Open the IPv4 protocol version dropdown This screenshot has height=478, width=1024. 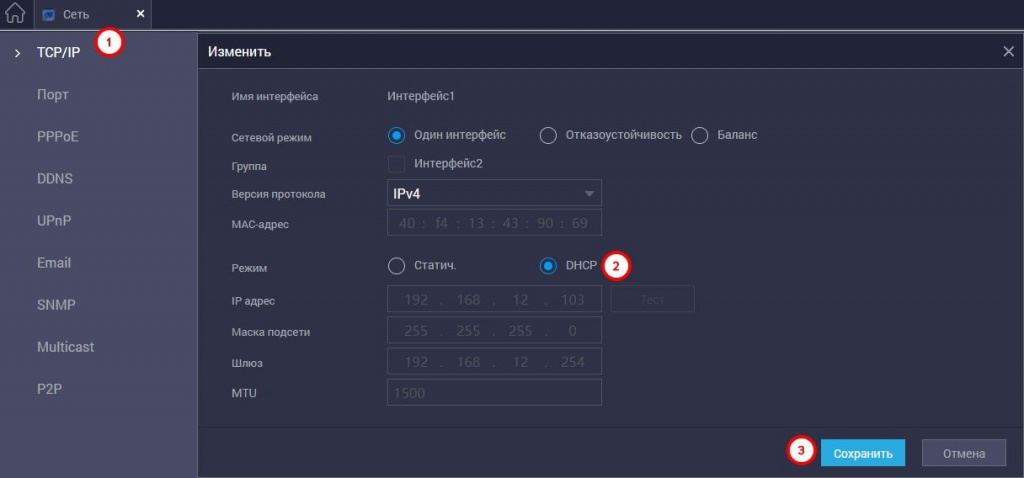coord(494,193)
